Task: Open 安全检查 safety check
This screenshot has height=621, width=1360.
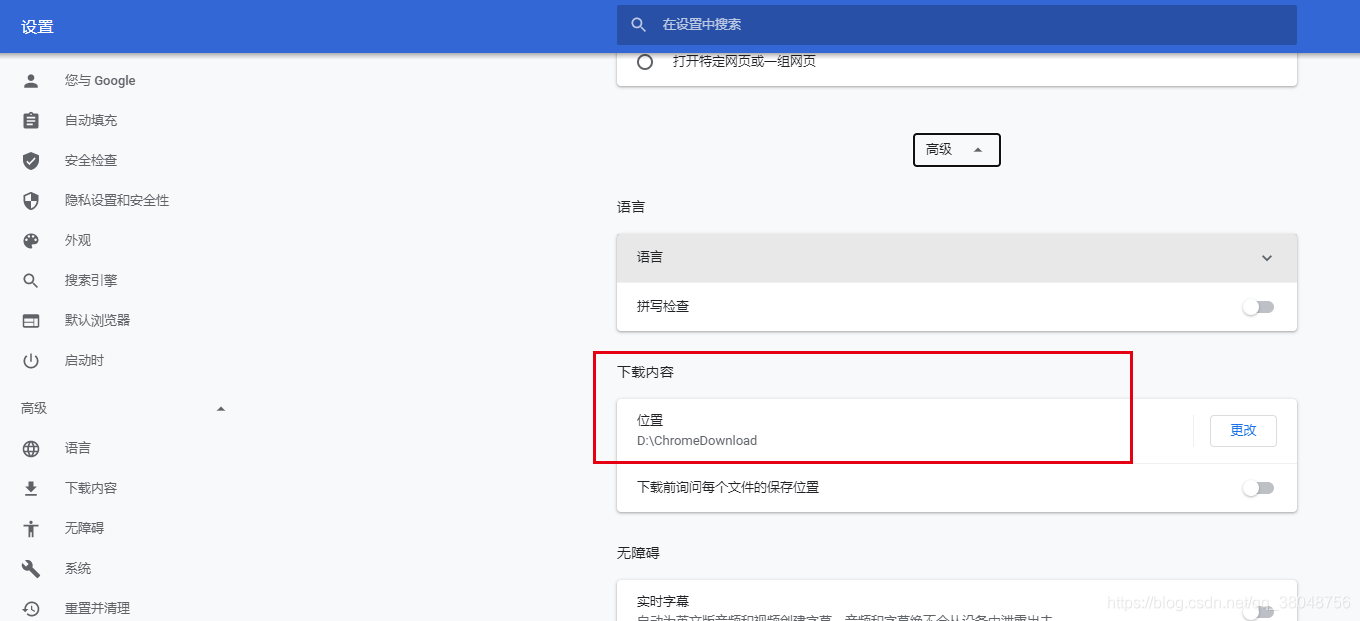Action: [x=86, y=160]
